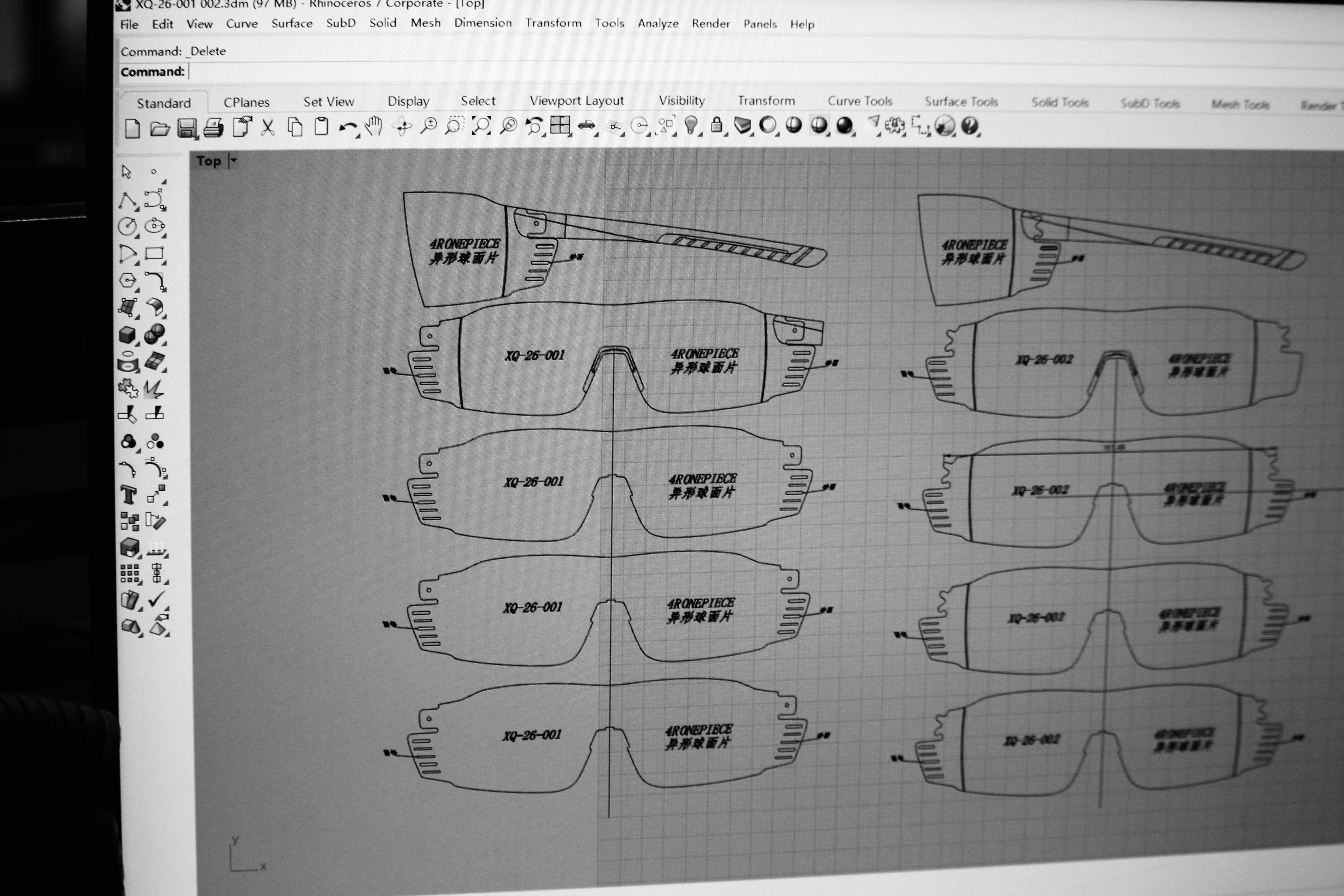Select the Text object tool
This screenshot has width=1344, height=896.
coord(129,495)
